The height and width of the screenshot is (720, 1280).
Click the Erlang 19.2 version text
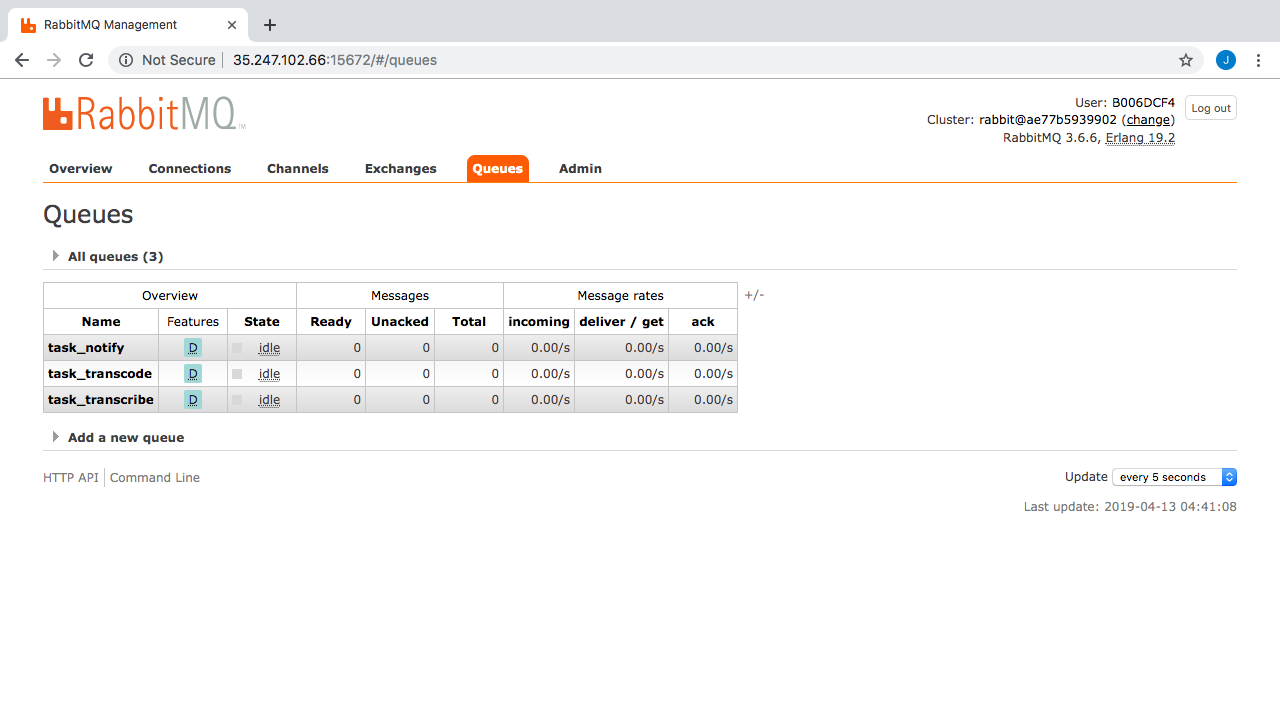click(1140, 138)
